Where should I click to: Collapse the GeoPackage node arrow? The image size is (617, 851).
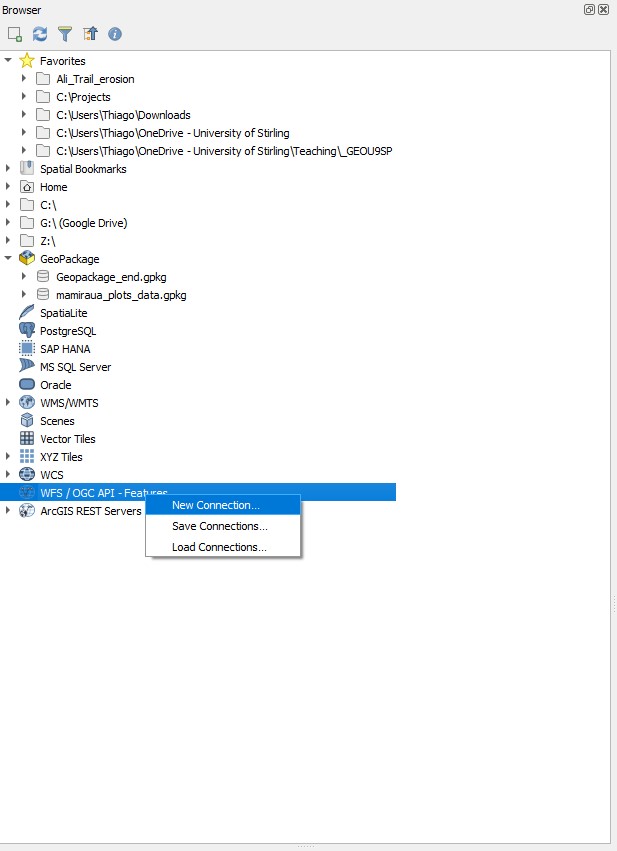(x=8, y=258)
